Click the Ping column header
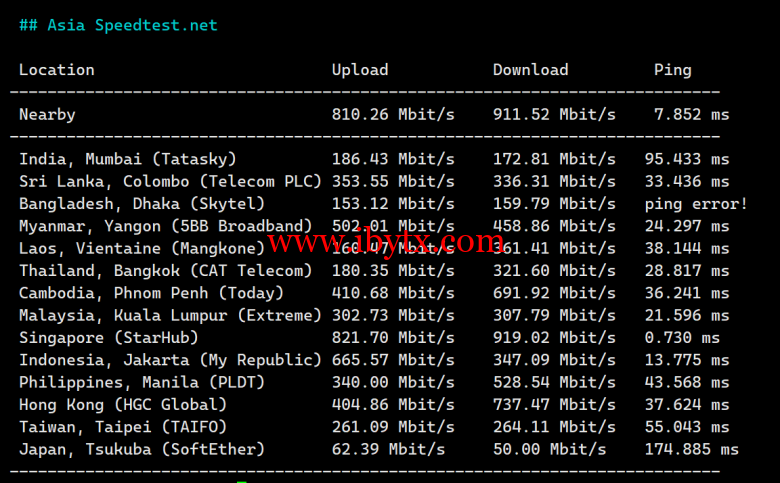Screen dimensions: 780x483 (x=672, y=70)
